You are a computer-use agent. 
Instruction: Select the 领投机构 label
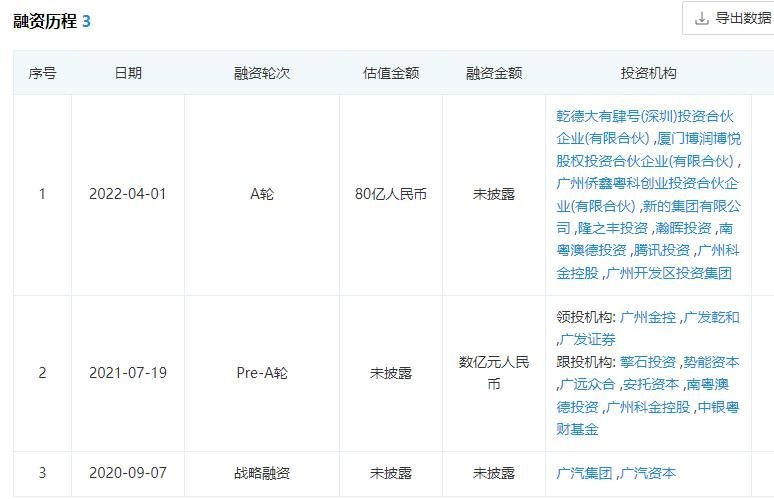[585, 317]
